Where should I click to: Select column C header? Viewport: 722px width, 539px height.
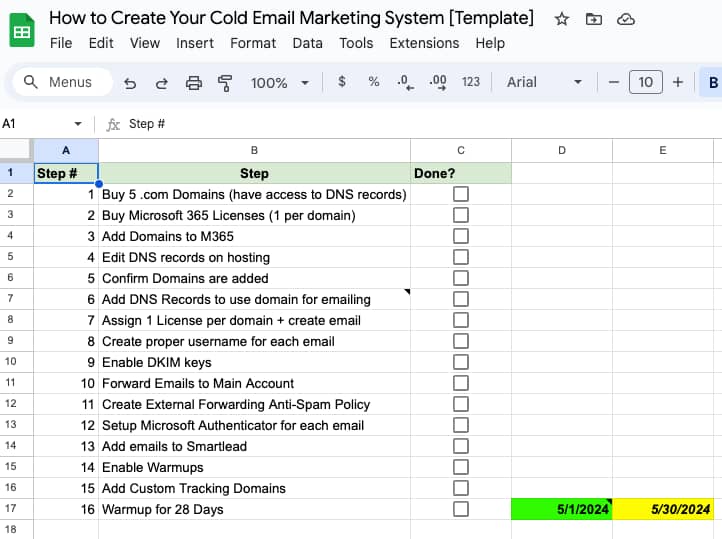tap(461, 151)
